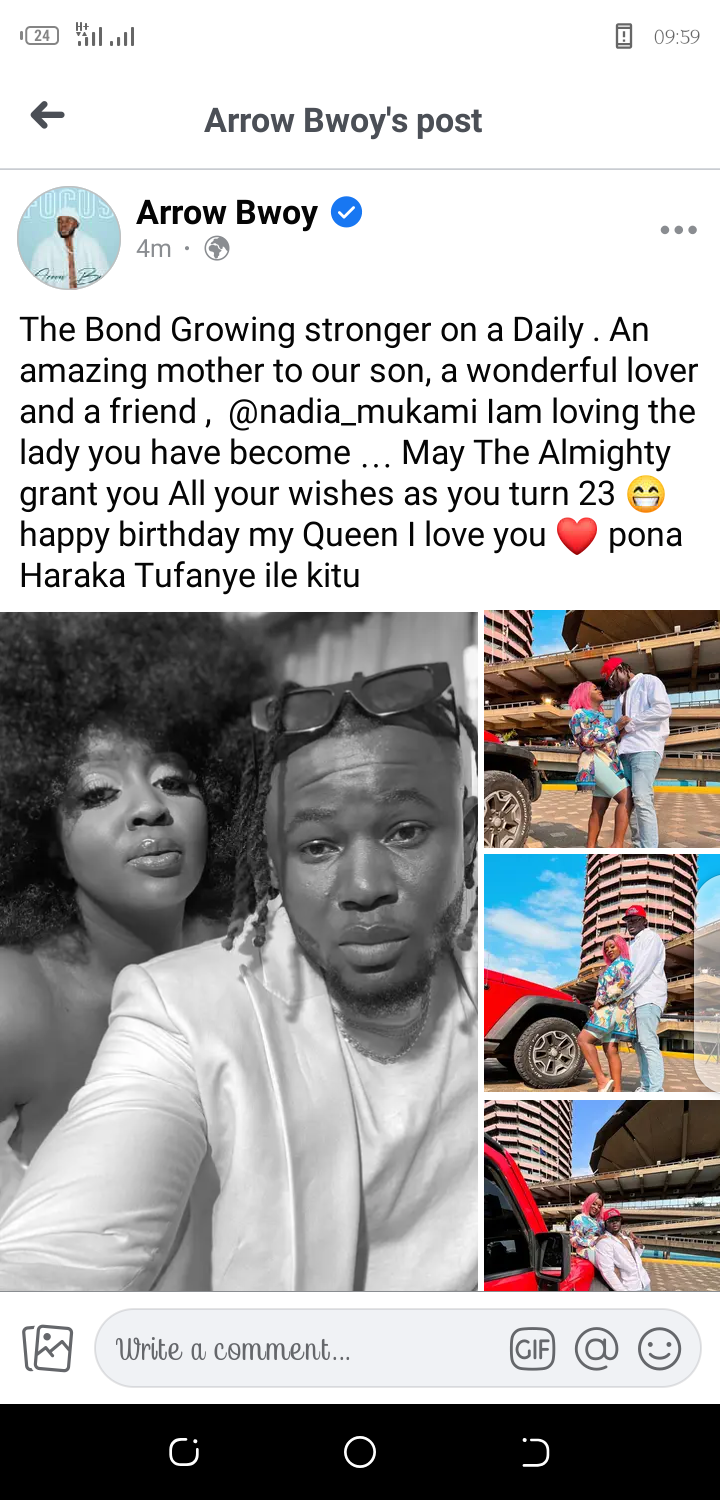Tap the back arrow icon

pyautogui.click(x=47, y=116)
